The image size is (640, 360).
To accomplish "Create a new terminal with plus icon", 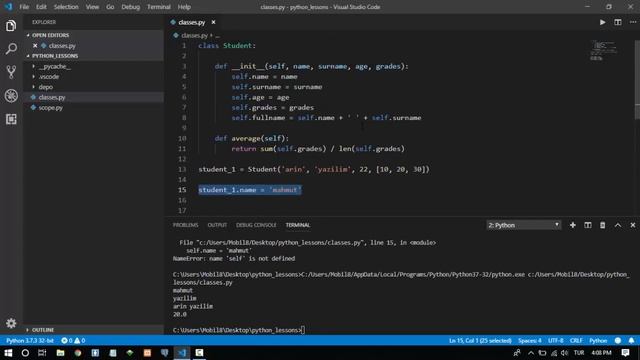I will click(573, 225).
